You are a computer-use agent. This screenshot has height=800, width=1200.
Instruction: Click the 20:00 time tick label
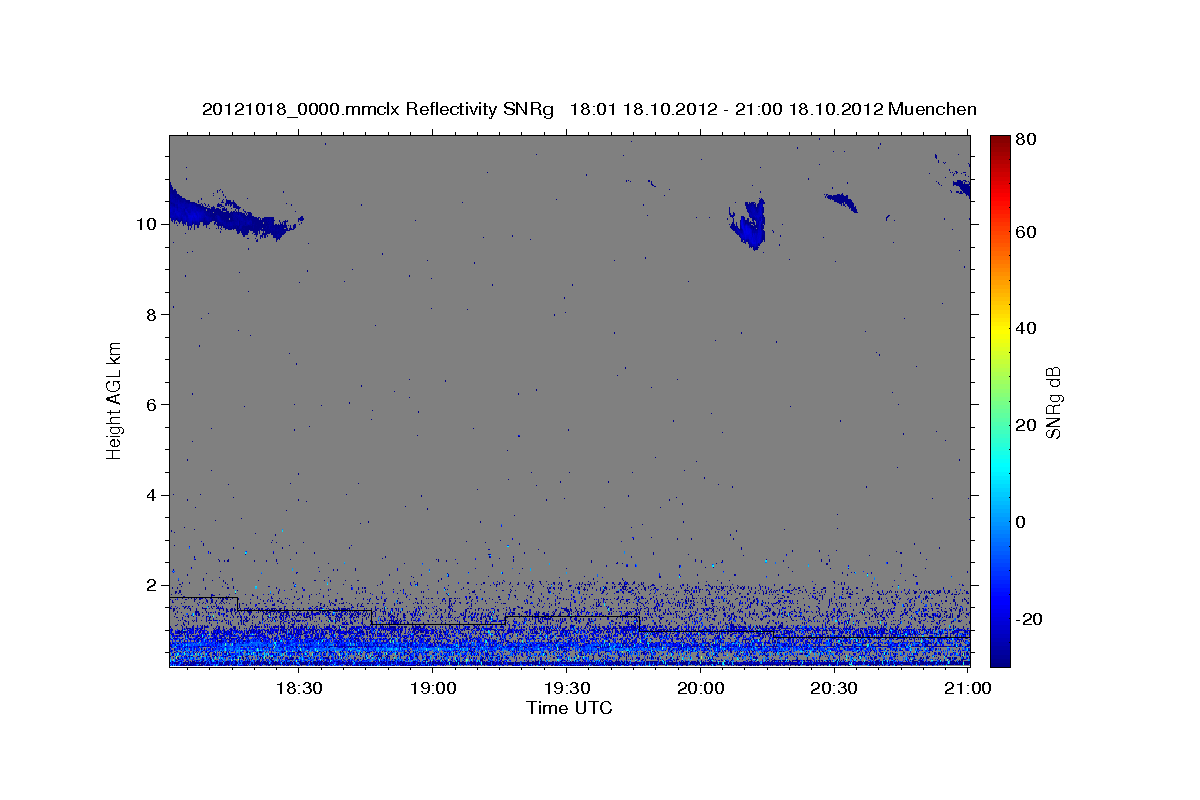(701, 689)
